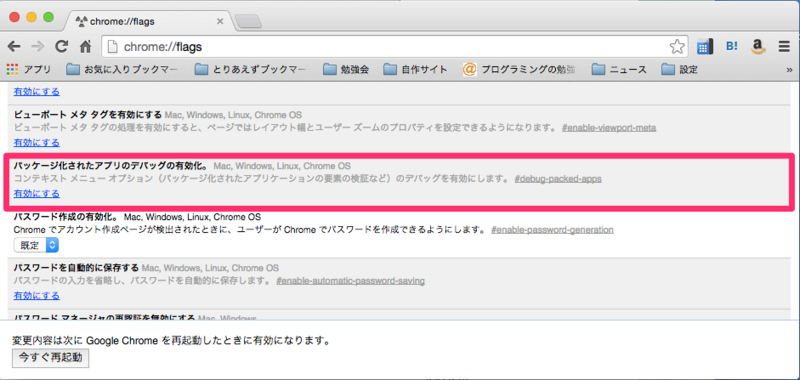Viewport: 800px width, 380px height.
Task: Close the chrome://flags tab
Action: pos(220,21)
